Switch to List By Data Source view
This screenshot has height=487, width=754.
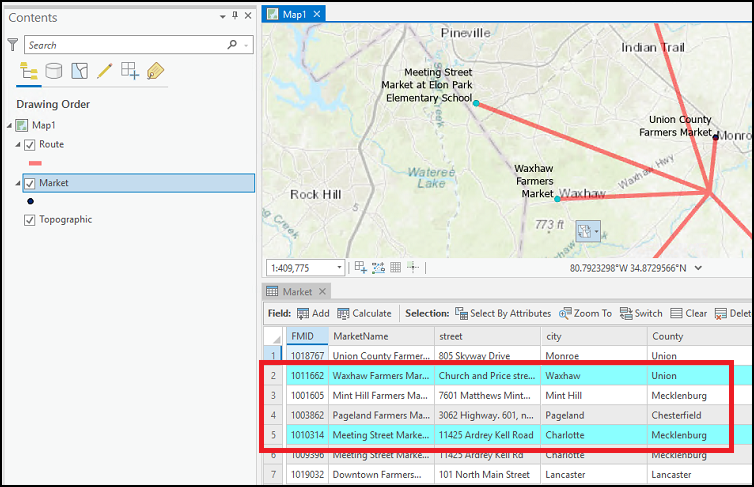(x=54, y=71)
